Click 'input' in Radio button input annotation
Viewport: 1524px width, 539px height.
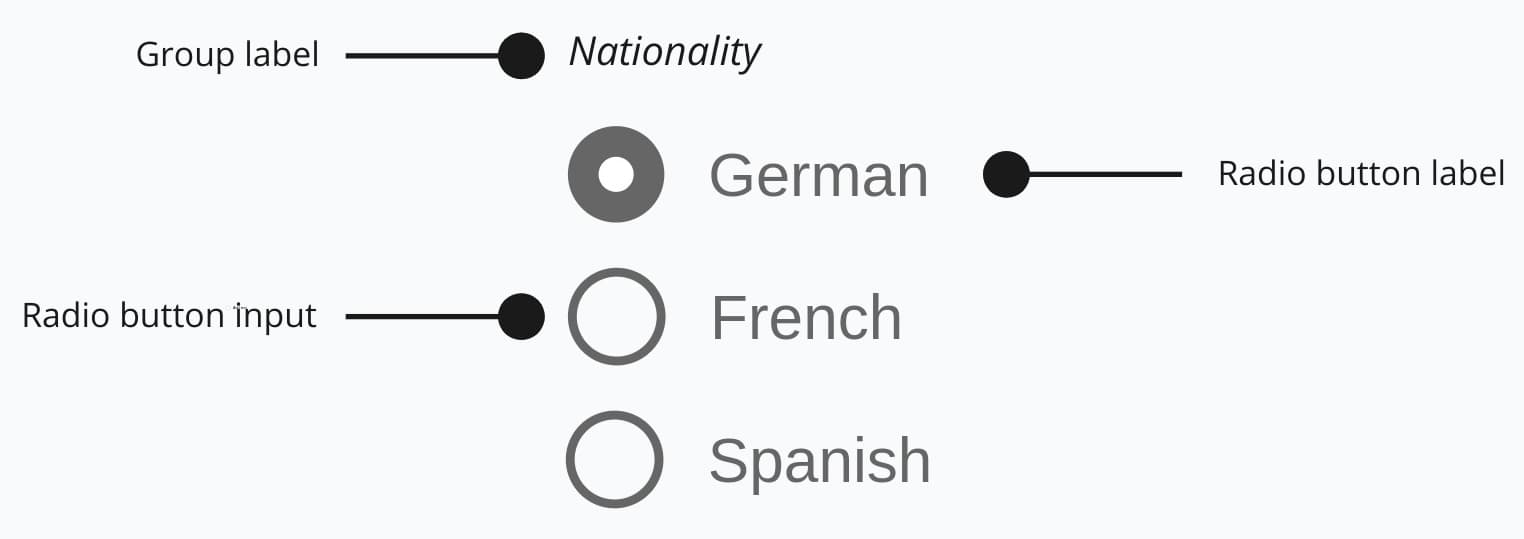(x=274, y=317)
